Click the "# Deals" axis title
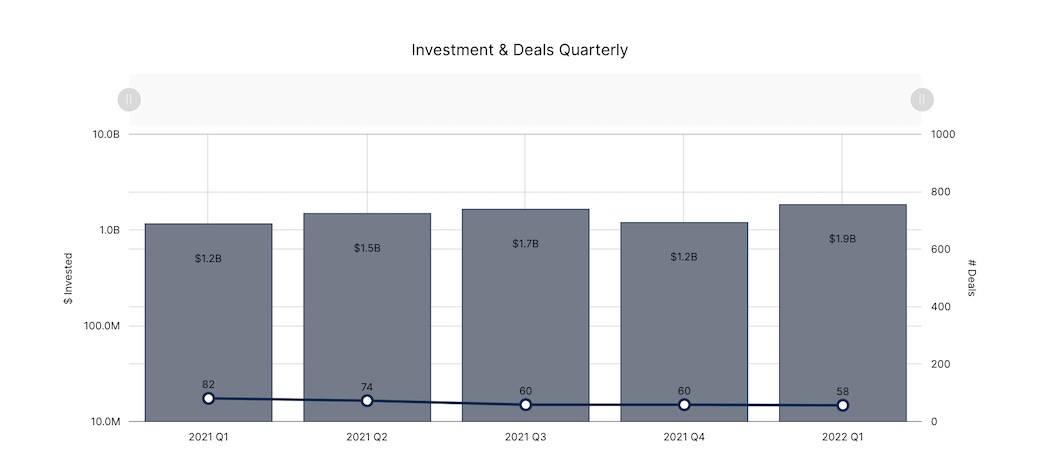The width and height of the screenshot is (1050, 463). coord(971,278)
